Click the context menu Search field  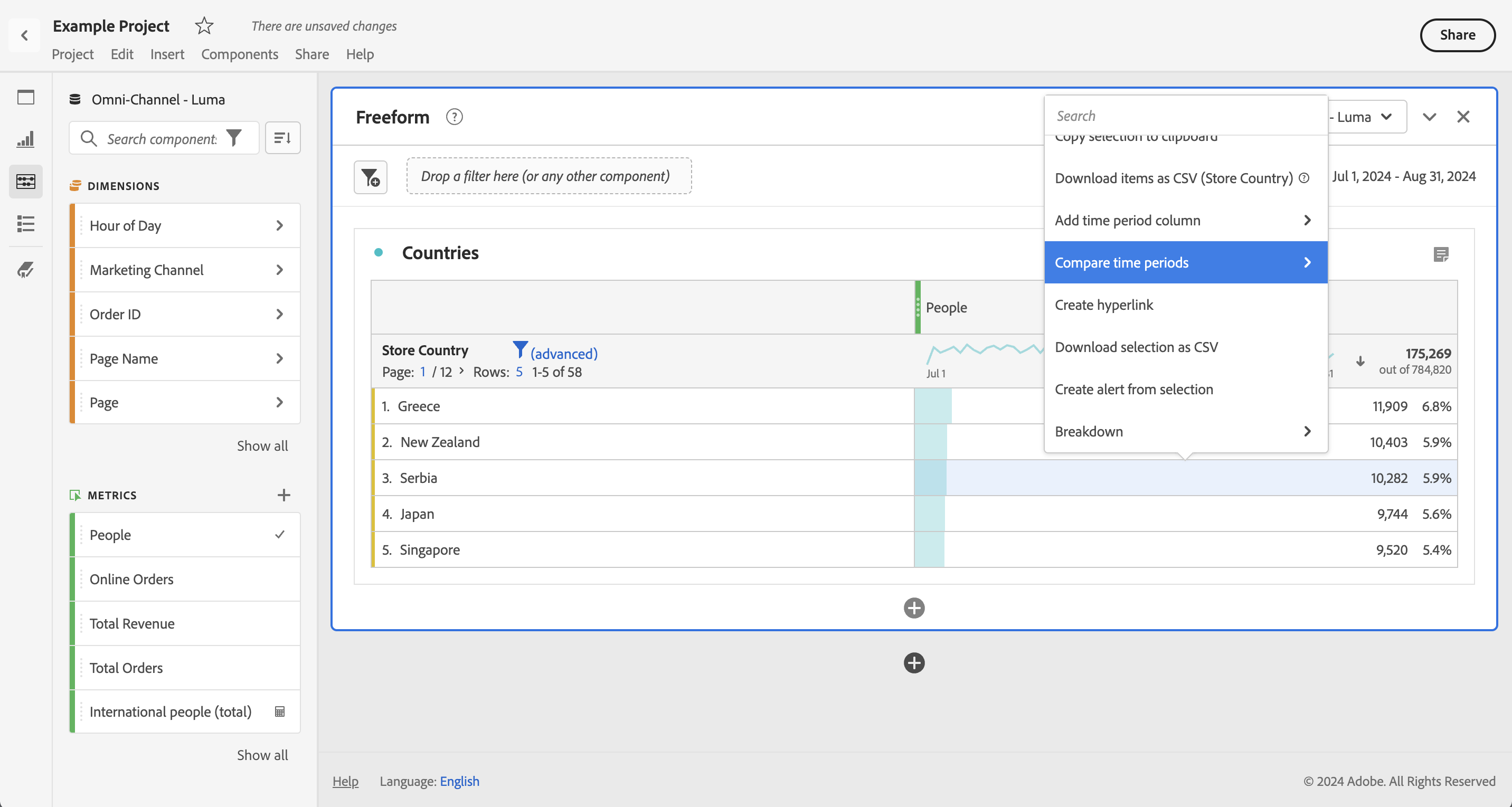pos(1185,116)
